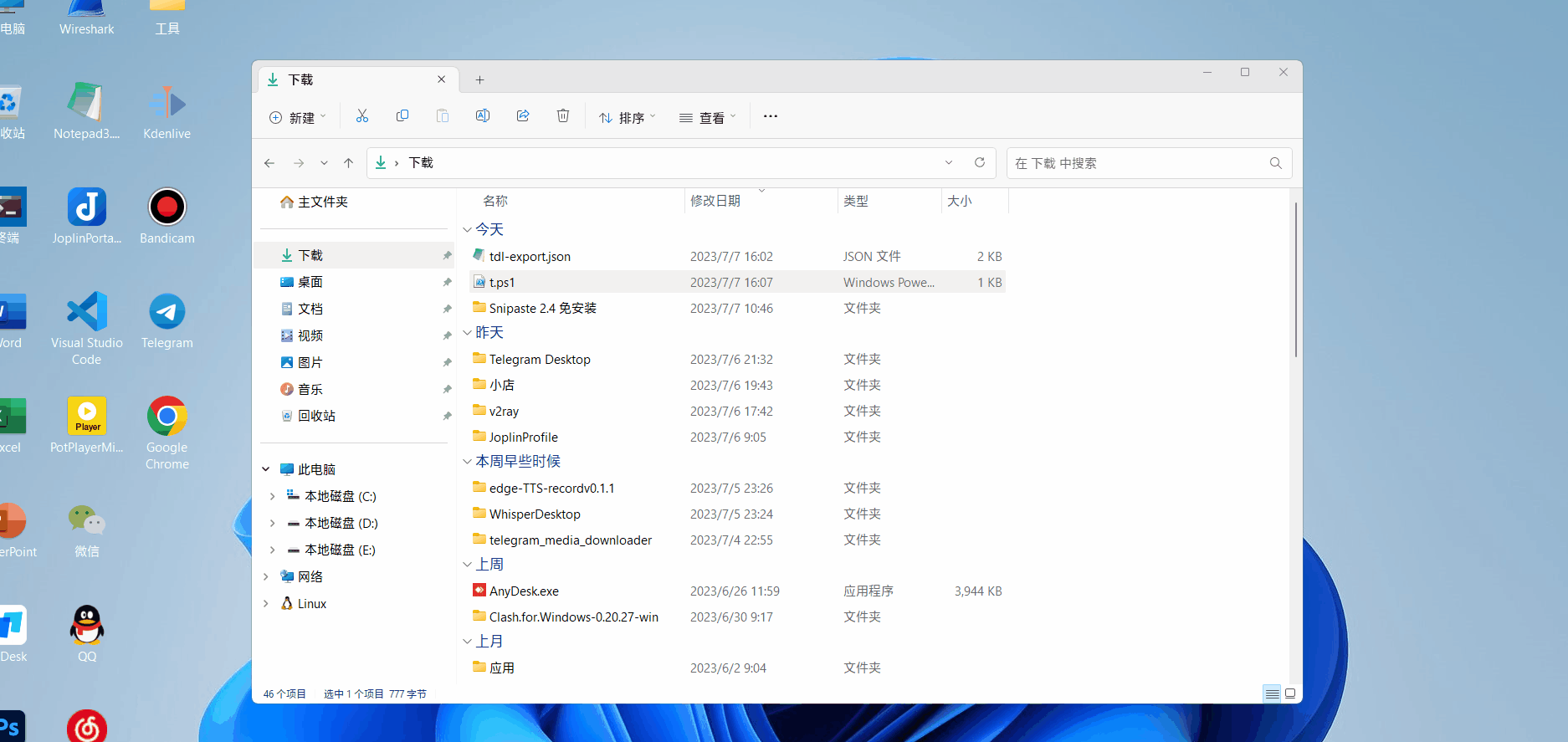Select Telegram desktop shortcut
Viewport: 1568px width, 742px height.
tap(167, 320)
